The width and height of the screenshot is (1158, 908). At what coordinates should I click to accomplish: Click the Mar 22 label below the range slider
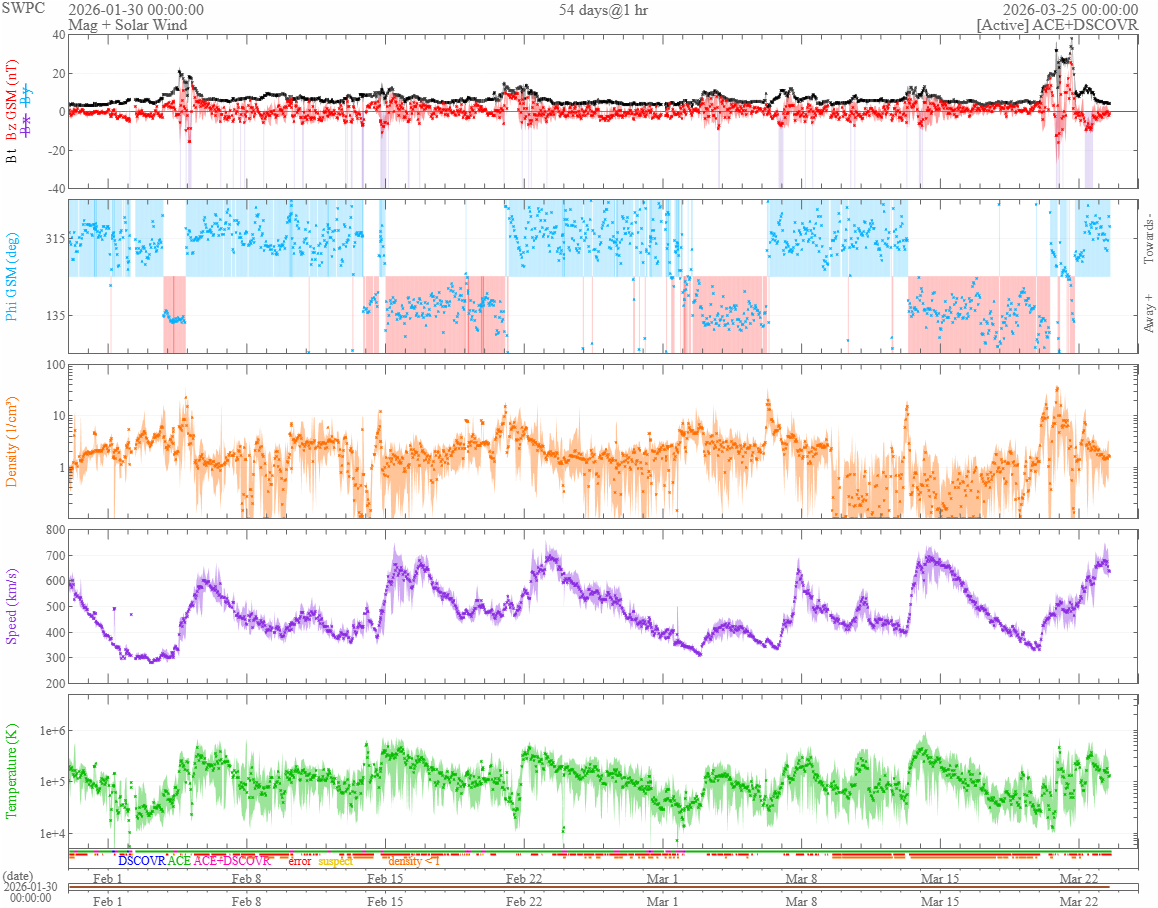[1079, 901]
